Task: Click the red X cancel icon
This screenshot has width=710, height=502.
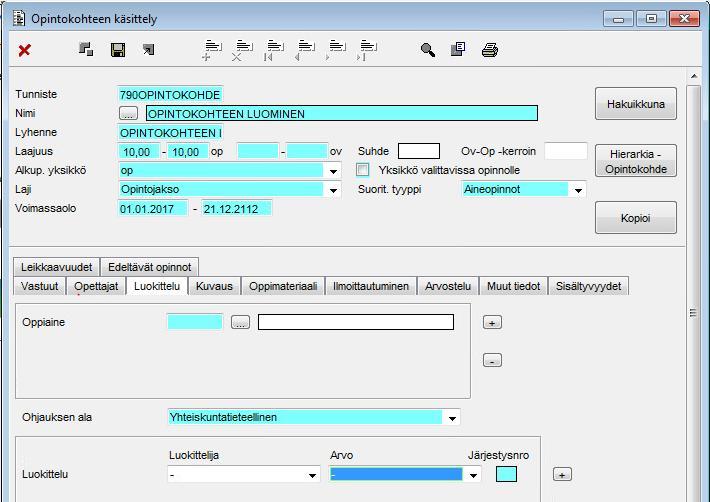Action: (x=24, y=50)
